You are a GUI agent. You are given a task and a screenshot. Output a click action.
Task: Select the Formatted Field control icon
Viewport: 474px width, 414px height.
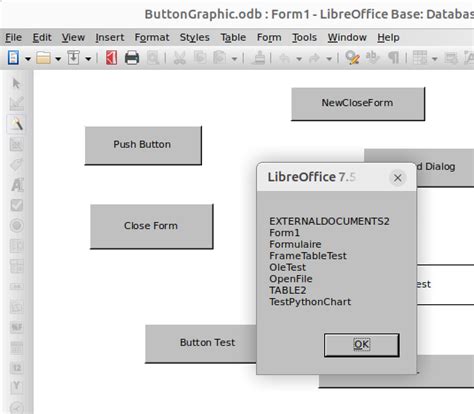(16, 327)
